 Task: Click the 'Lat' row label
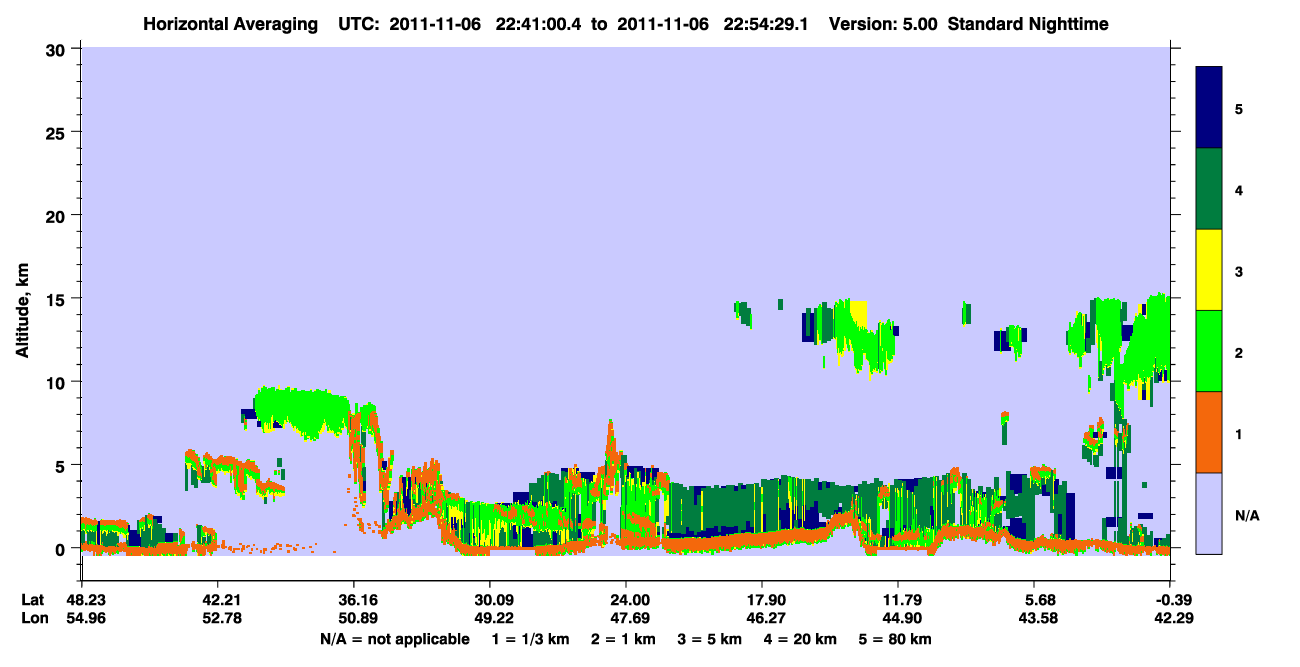33,600
